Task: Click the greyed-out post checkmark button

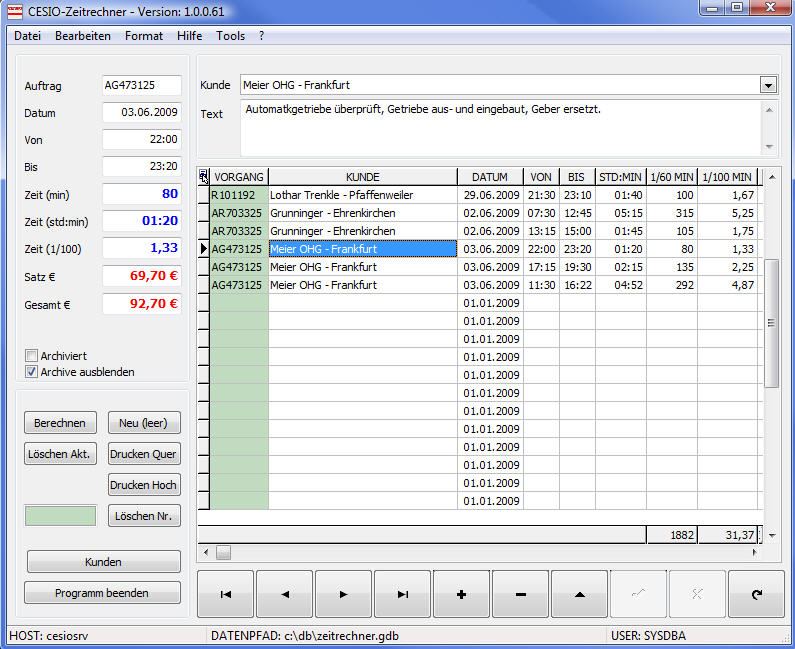Action: tap(638, 594)
